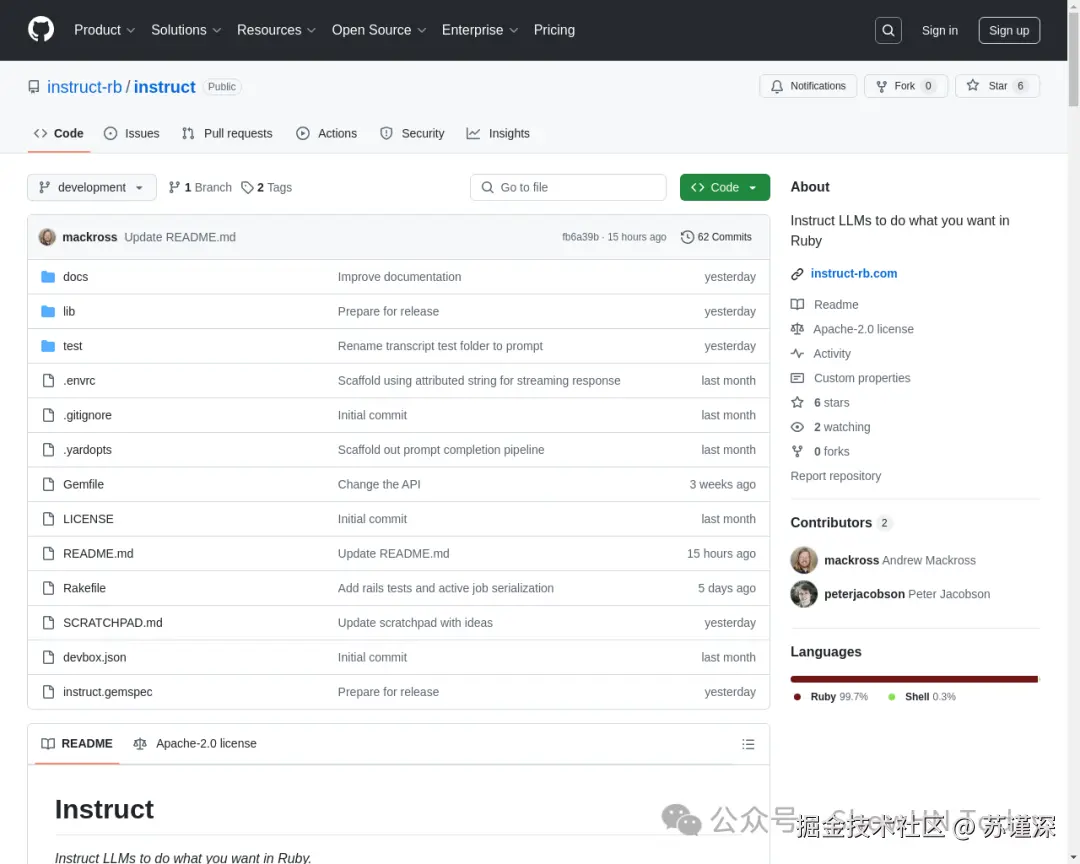Open the instruct-rb.com link
1080x864 pixels.
point(853,274)
